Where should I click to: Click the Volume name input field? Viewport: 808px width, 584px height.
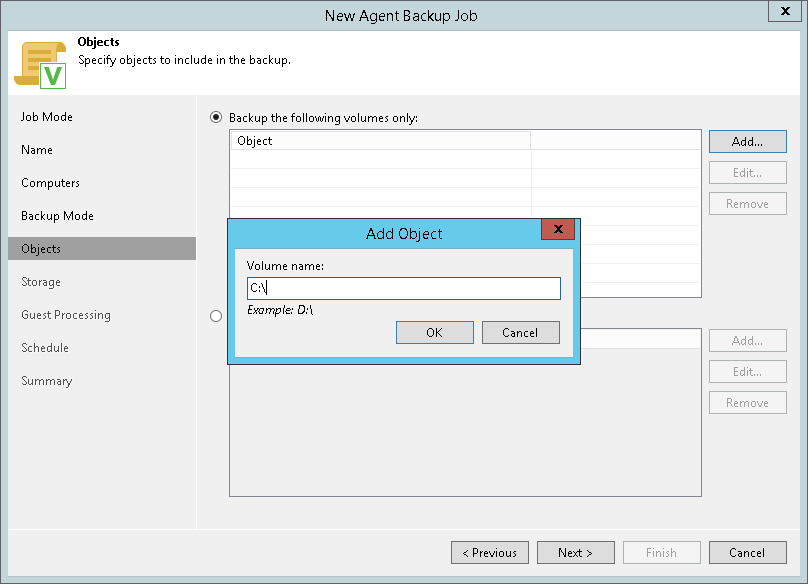(x=403, y=288)
